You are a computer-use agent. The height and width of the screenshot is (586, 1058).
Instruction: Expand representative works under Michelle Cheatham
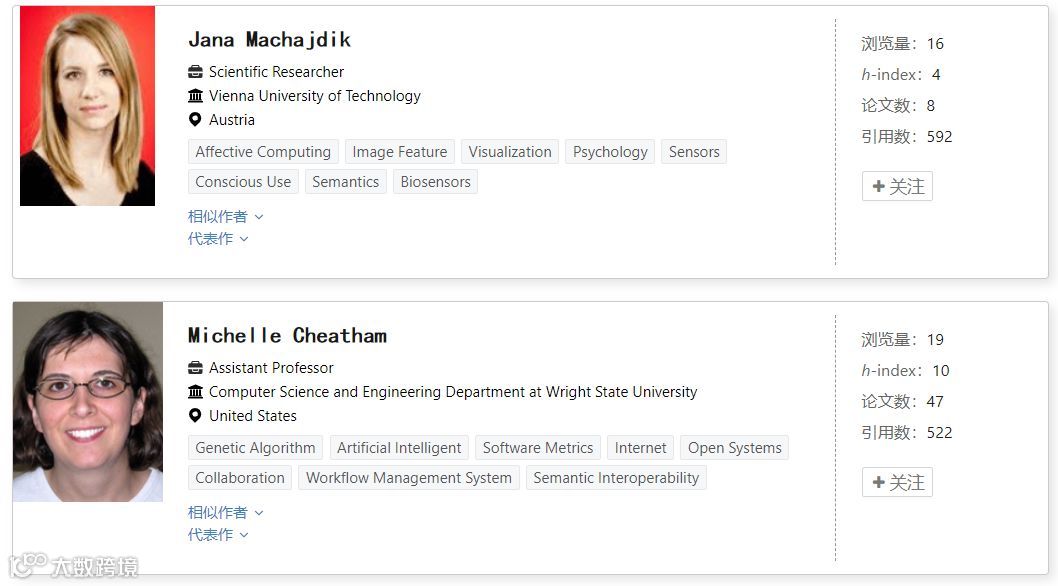[218, 535]
